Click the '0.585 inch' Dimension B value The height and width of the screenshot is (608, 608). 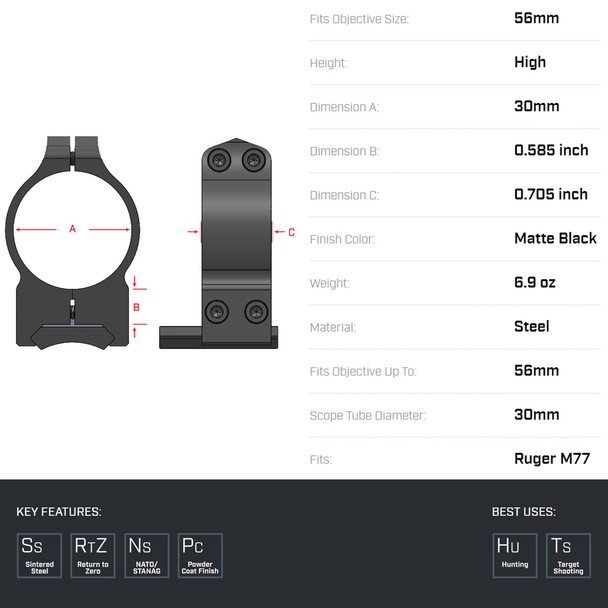551,150
